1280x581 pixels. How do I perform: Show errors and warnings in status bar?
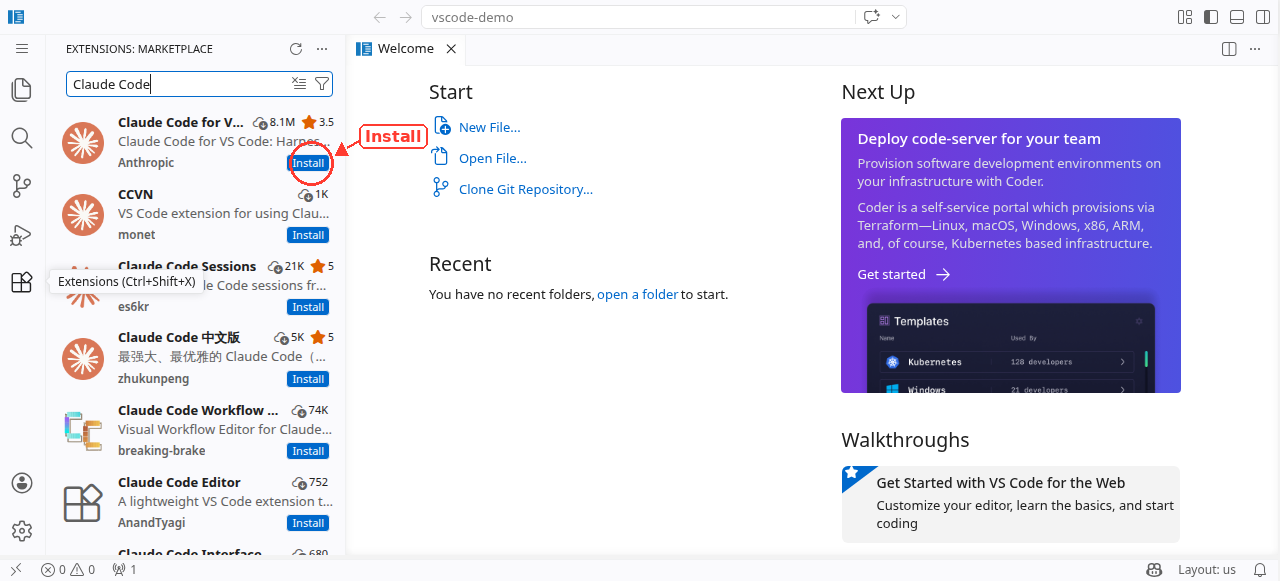click(68, 570)
